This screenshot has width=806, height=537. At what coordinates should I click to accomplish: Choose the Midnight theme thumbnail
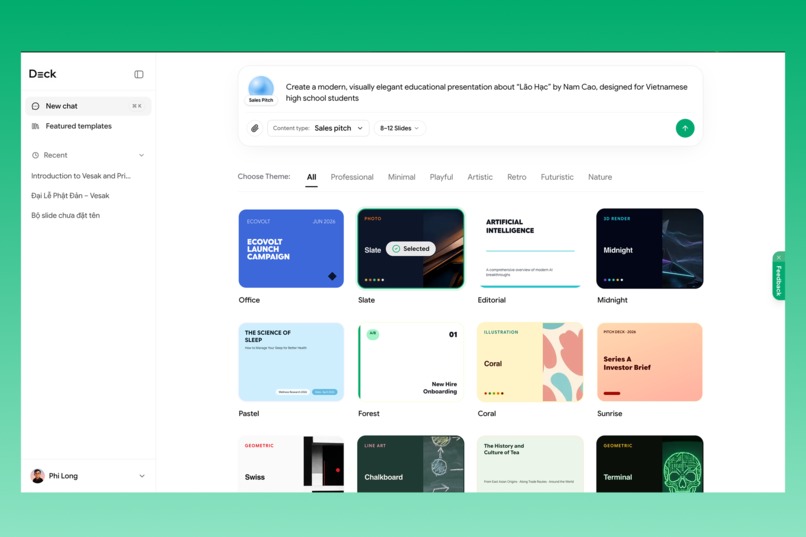(650, 248)
